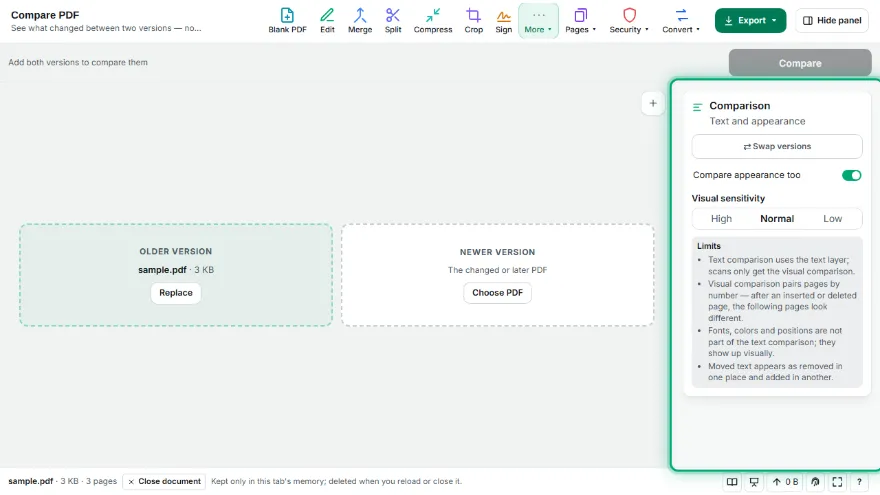Swap the older and newer versions

(777, 146)
